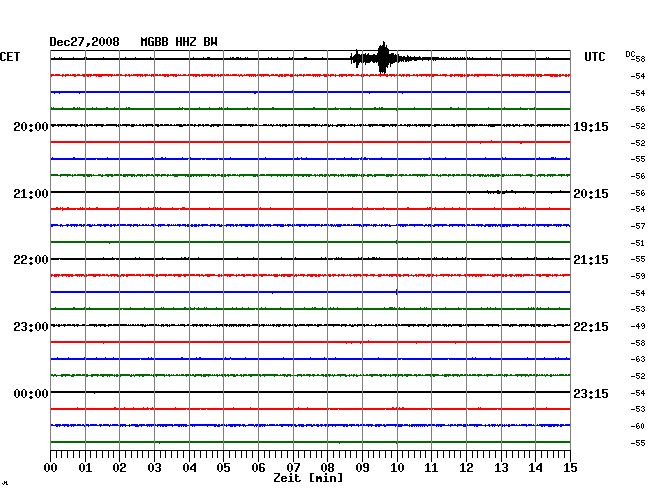
Task: Click minute axis label 14
Action: pyautogui.click(x=536, y=468)
